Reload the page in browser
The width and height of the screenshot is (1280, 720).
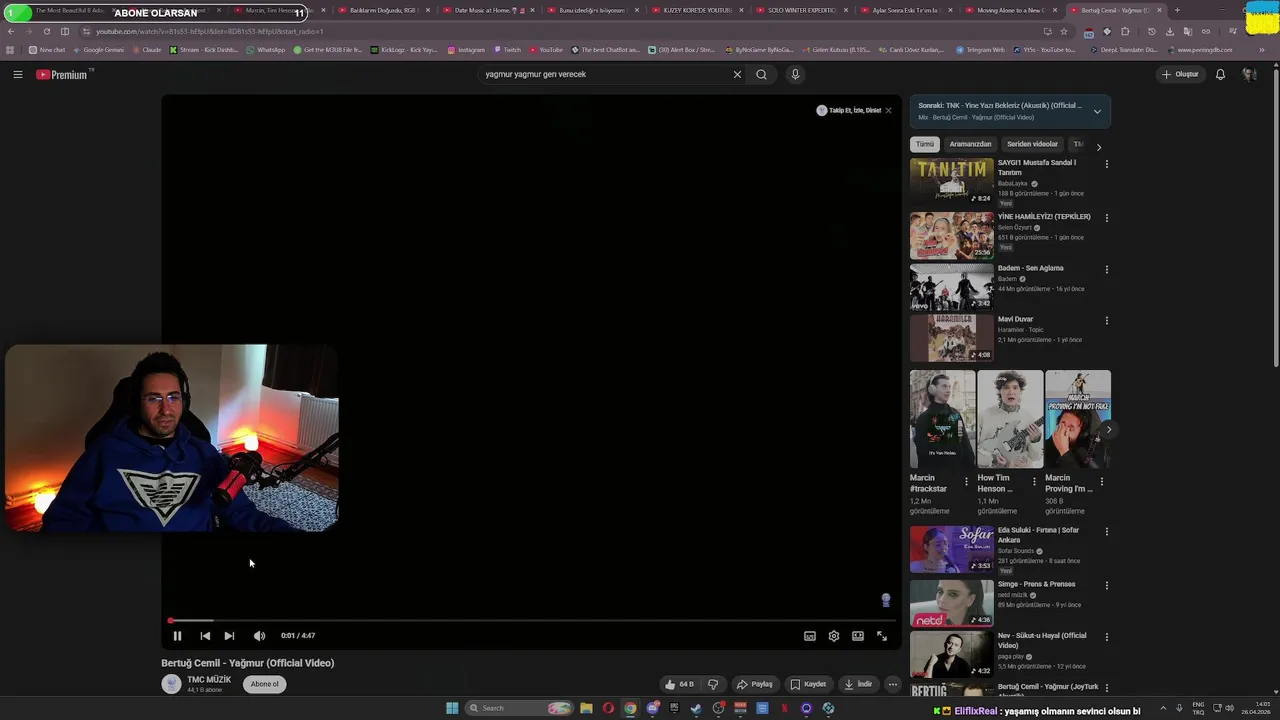[46, 31]
